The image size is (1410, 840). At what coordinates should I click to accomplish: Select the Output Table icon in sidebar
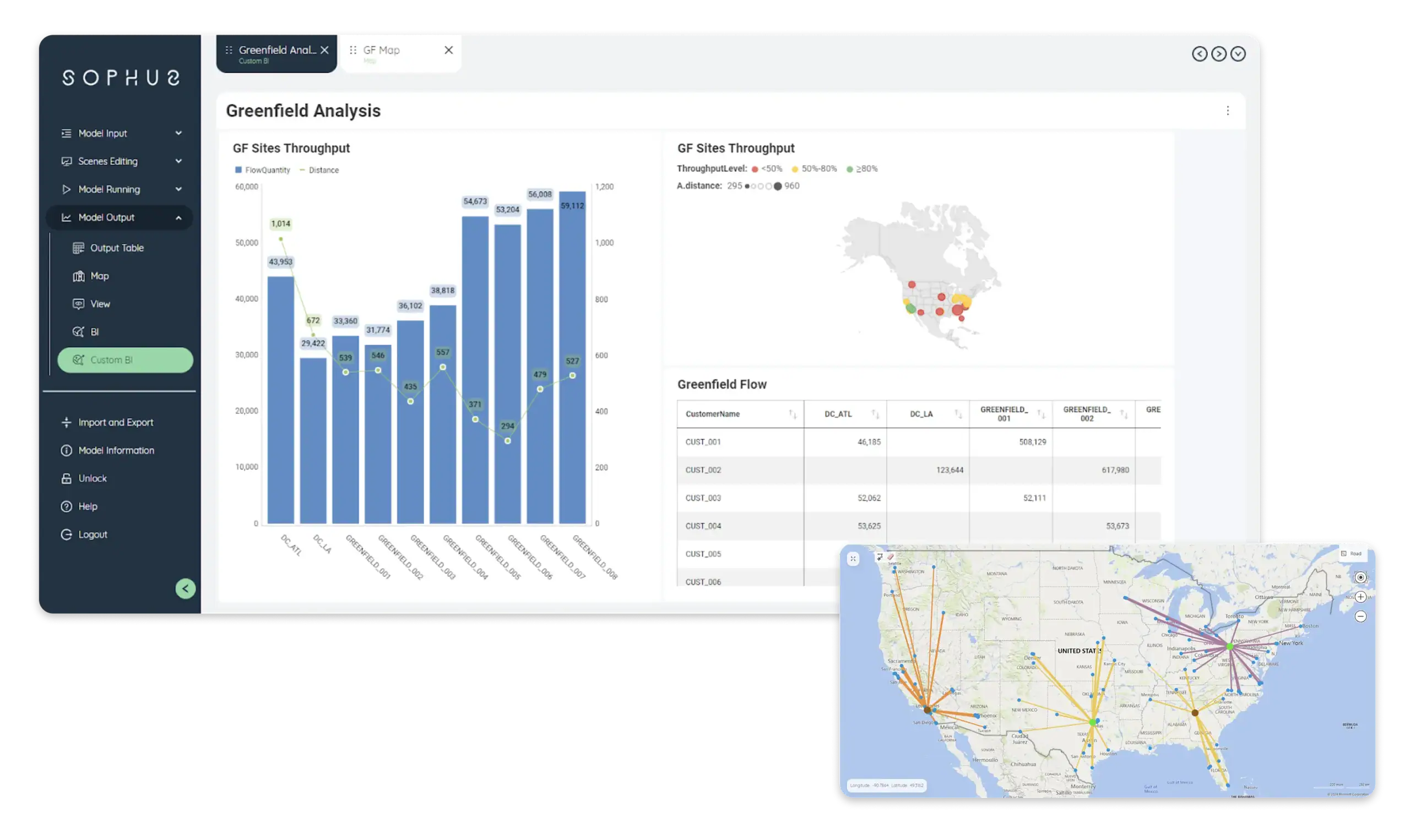pos(79,247)
